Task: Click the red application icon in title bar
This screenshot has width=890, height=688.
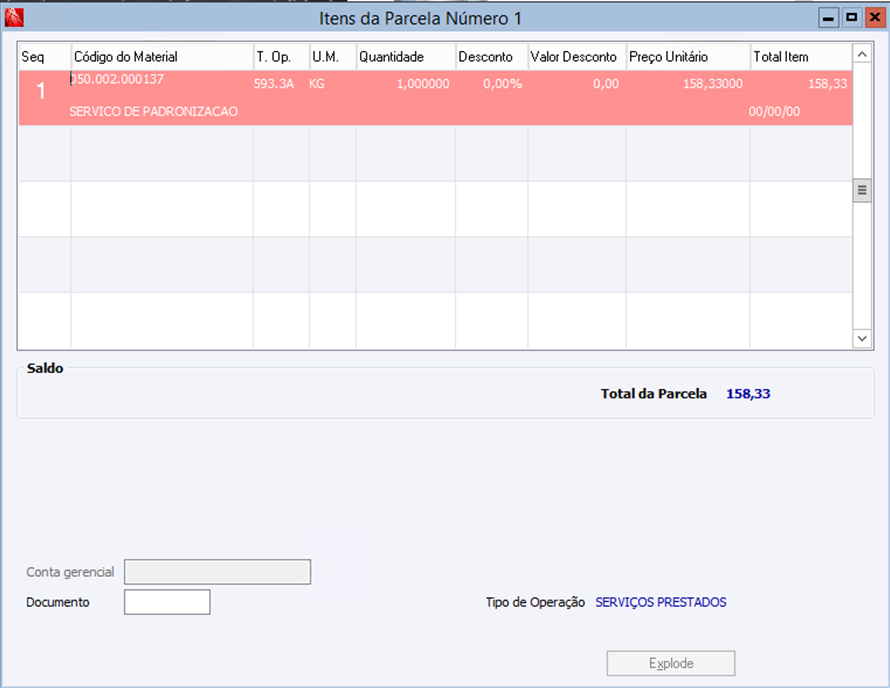Action: (14, 18)
